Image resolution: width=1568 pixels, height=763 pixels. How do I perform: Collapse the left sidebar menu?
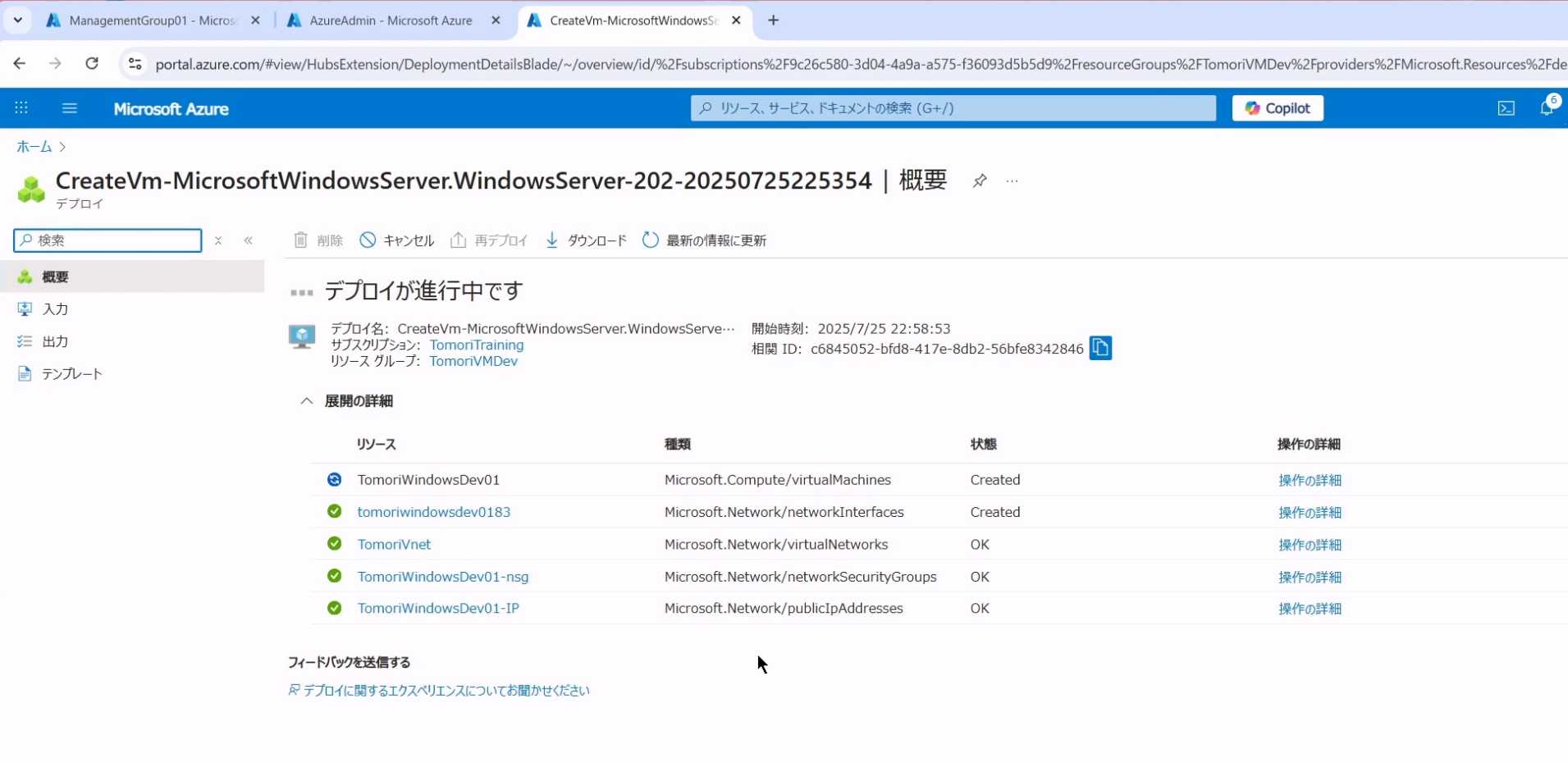(x=248, y=240)
